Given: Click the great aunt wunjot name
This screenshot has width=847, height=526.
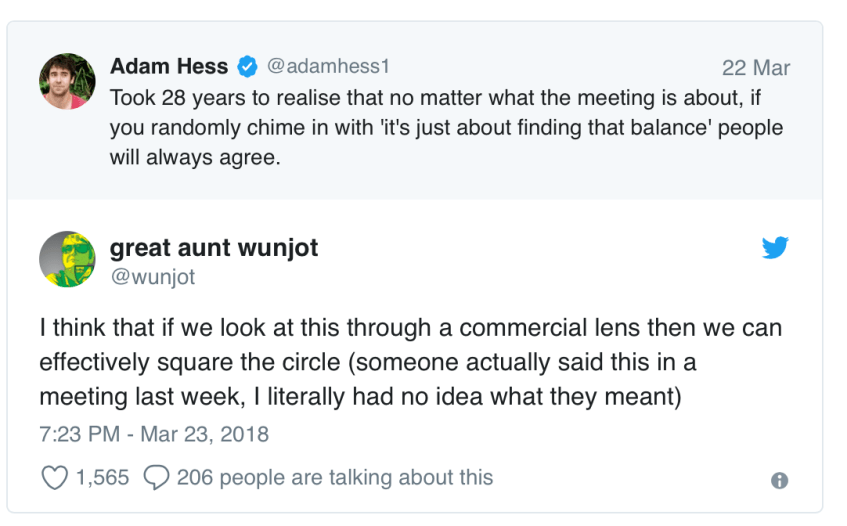Looking at the screenshot, I should tap(213, 248).
